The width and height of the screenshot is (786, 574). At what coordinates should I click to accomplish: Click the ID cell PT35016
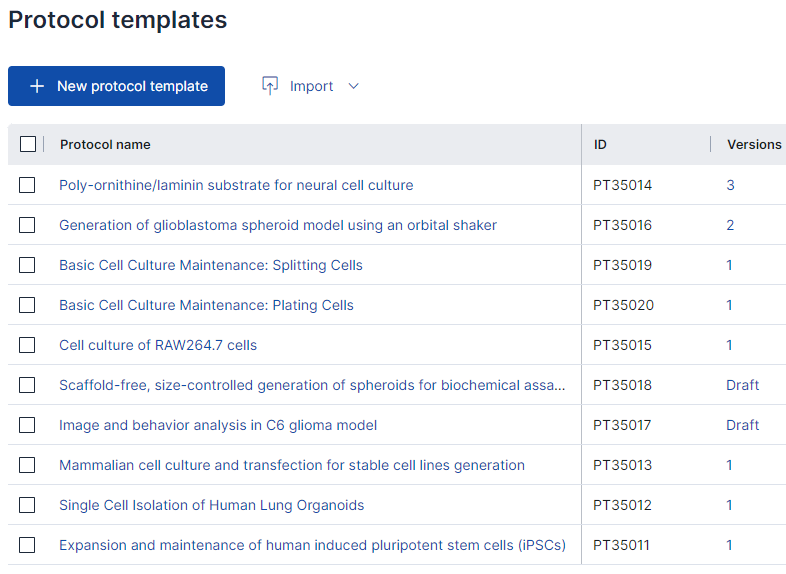[x=623, y=225]
